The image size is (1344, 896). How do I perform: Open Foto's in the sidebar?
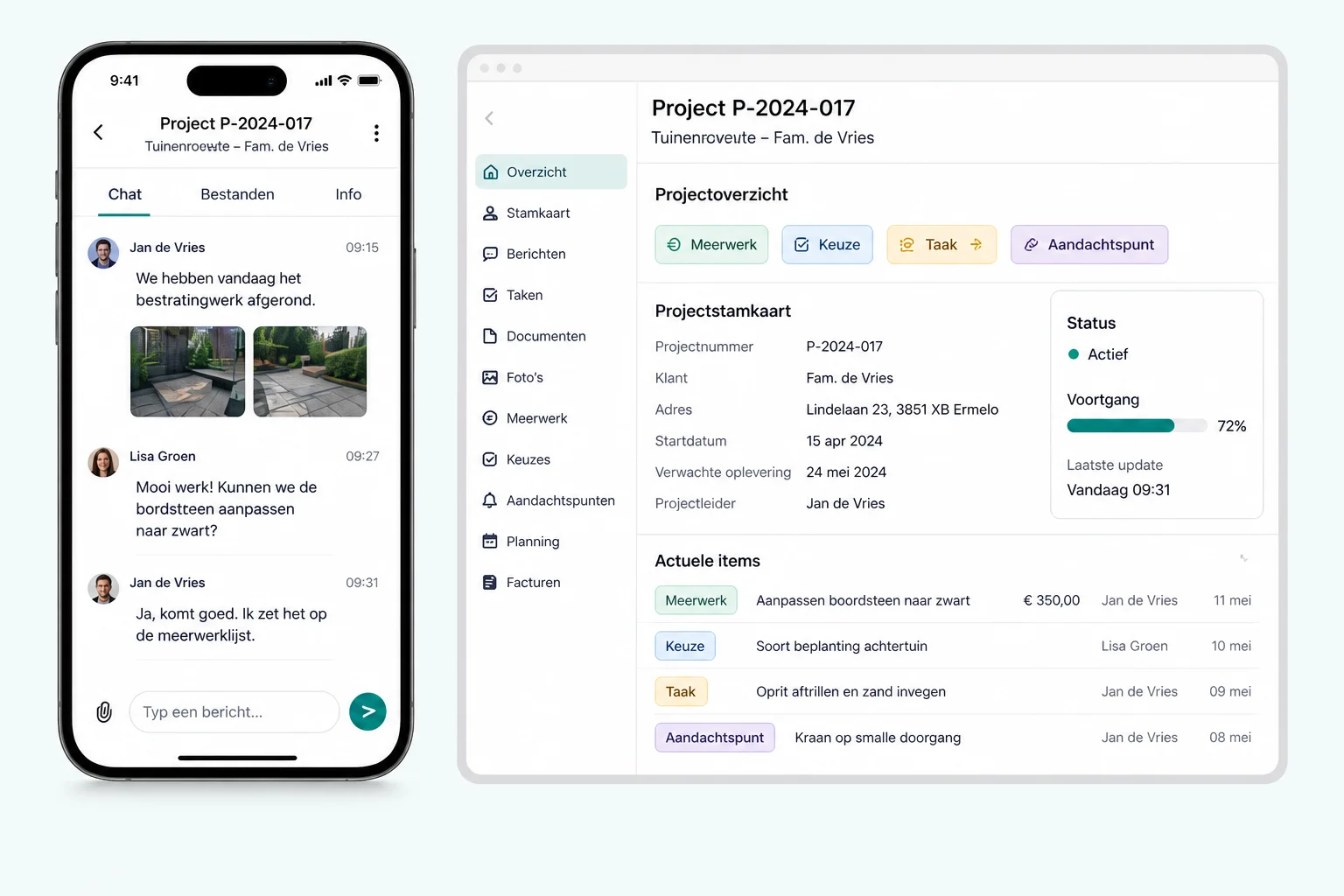tap(551, 377)
